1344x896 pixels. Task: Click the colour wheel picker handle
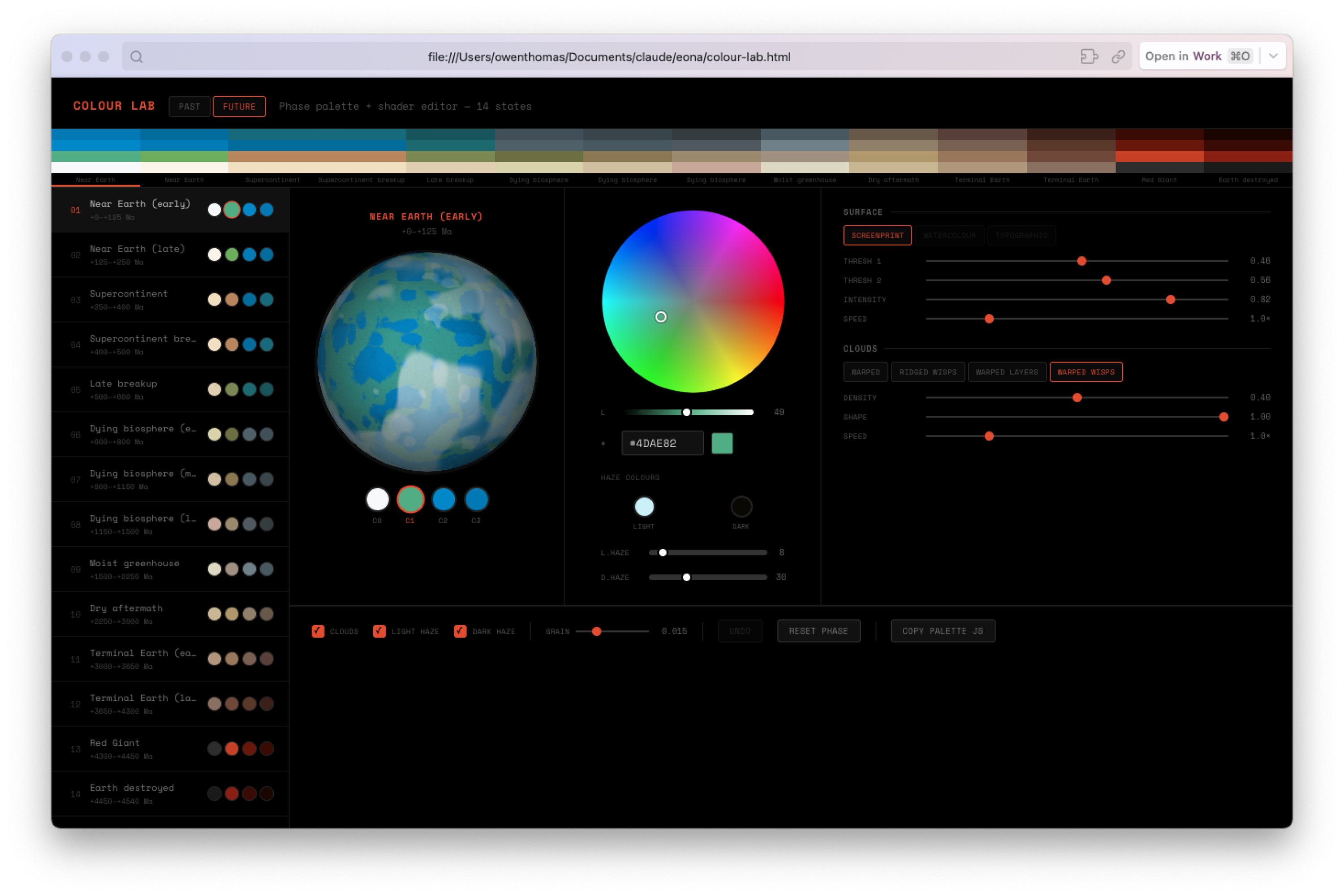[x=660, y=317]
